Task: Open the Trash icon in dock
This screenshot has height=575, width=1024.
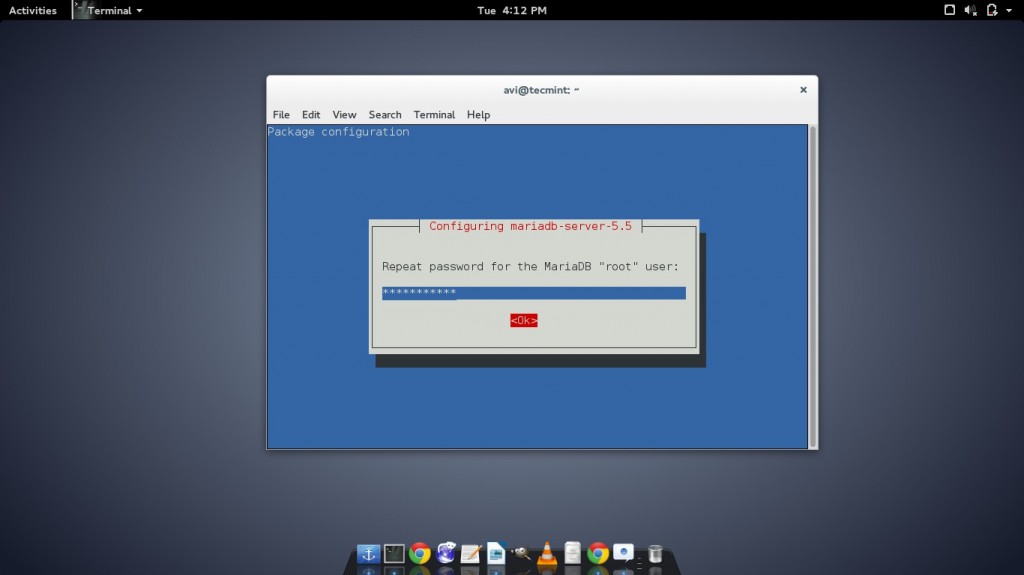Action: coord(655,553)
